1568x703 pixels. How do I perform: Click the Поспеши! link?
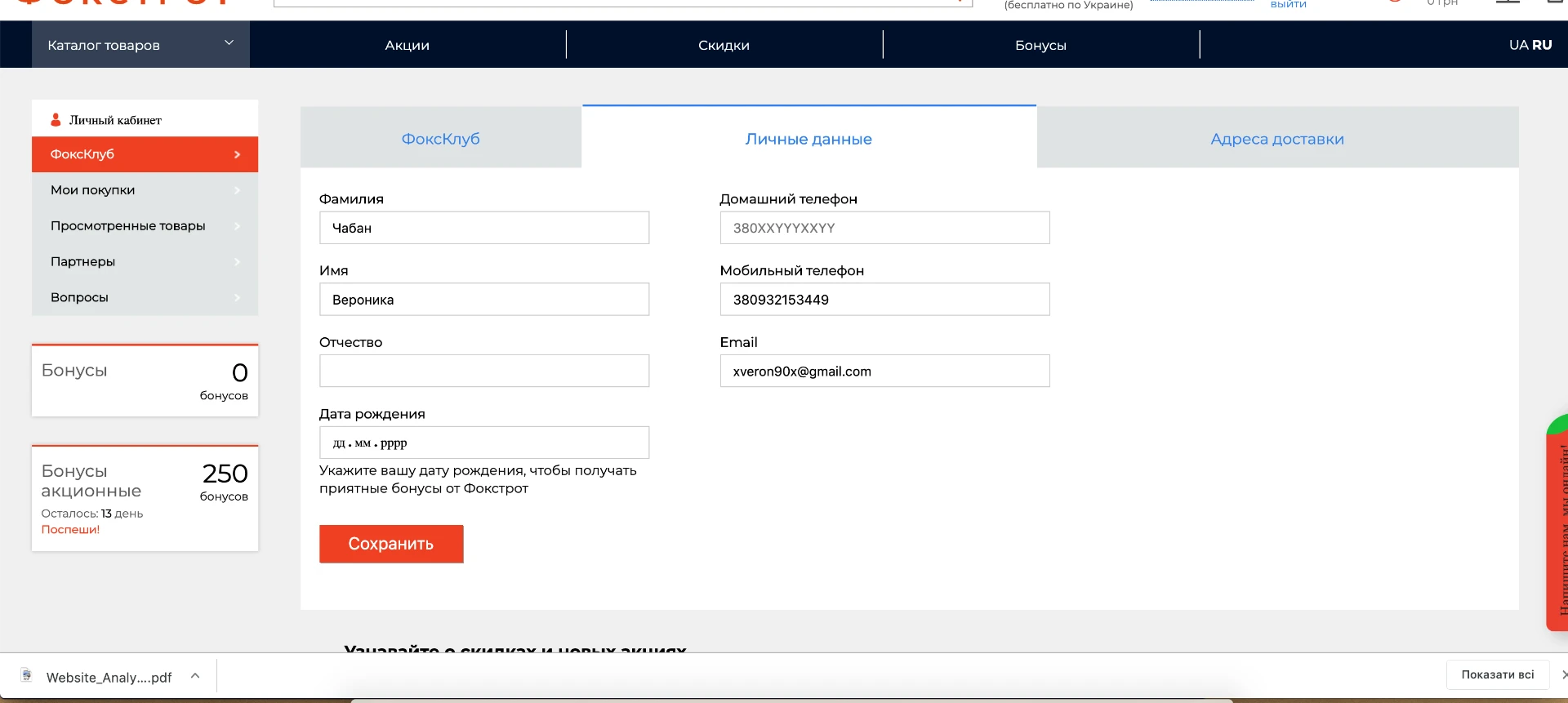(70, 529)
